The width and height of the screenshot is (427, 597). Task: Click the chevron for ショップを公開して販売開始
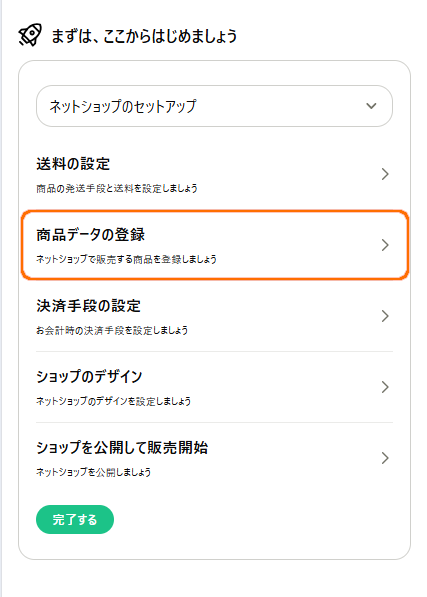tap(385, 458)
